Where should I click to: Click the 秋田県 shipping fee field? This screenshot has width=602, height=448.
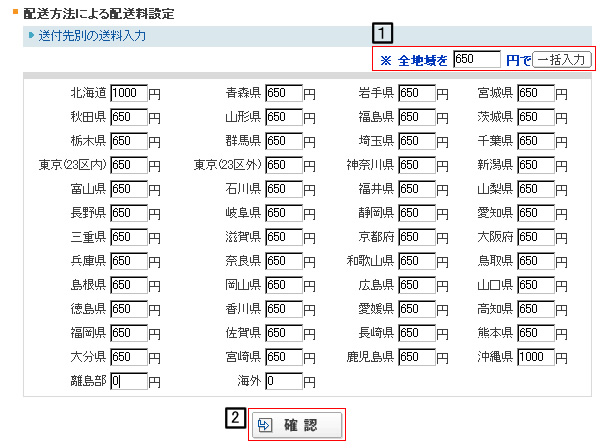[129, 117]
